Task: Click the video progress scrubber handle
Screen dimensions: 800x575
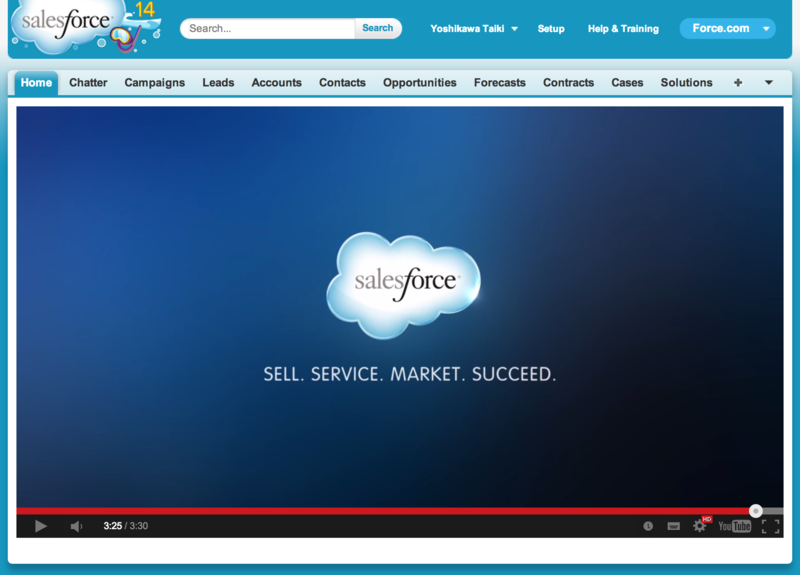Action: 756,511
